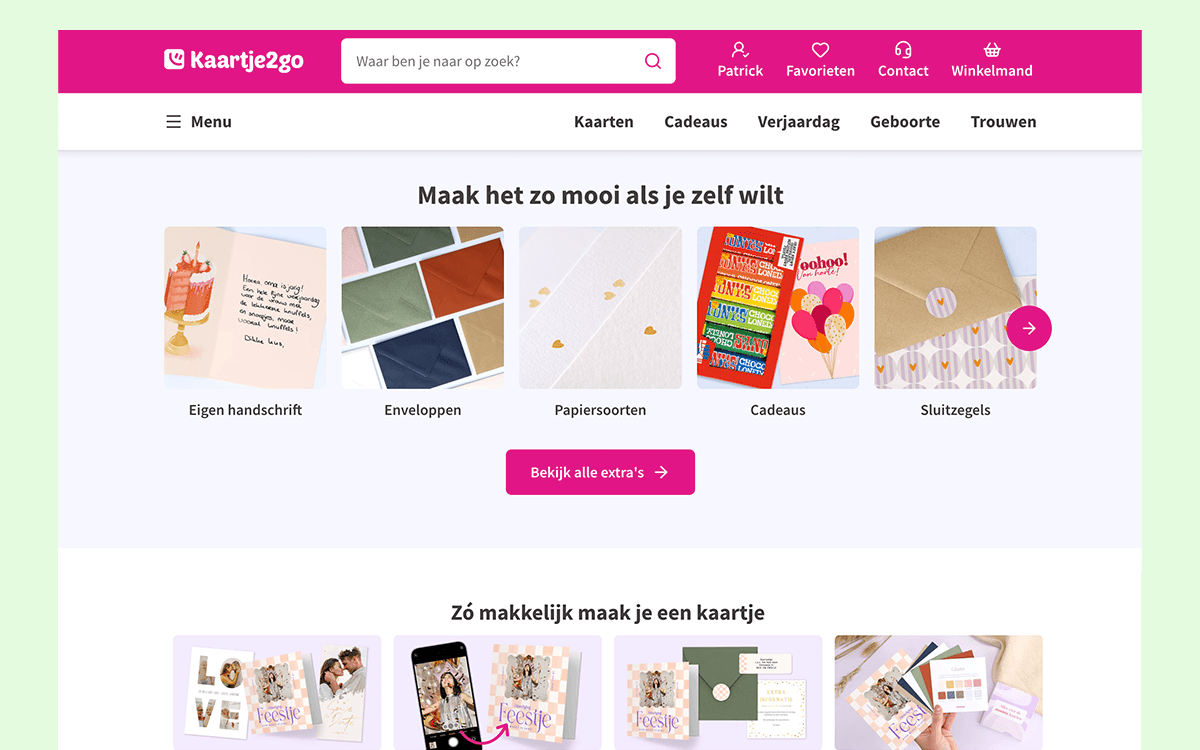Click the magnifier search icon

[x=653, y=61]
